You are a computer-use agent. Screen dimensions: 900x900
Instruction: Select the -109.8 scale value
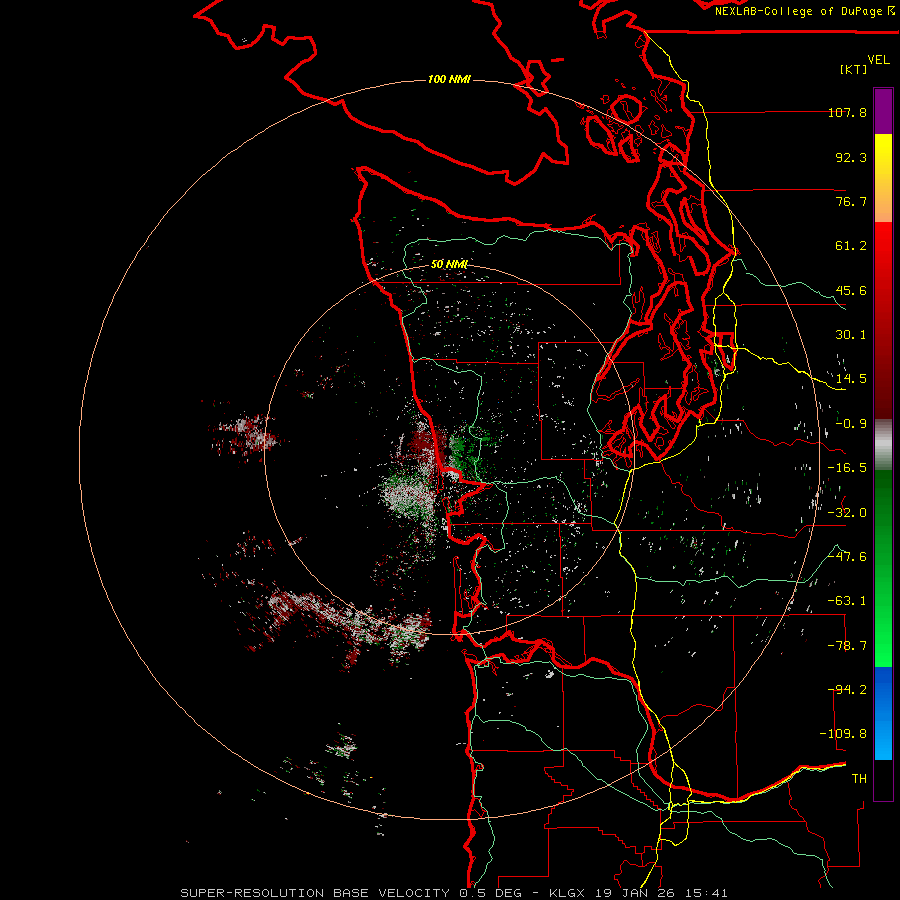pos(843,734)
